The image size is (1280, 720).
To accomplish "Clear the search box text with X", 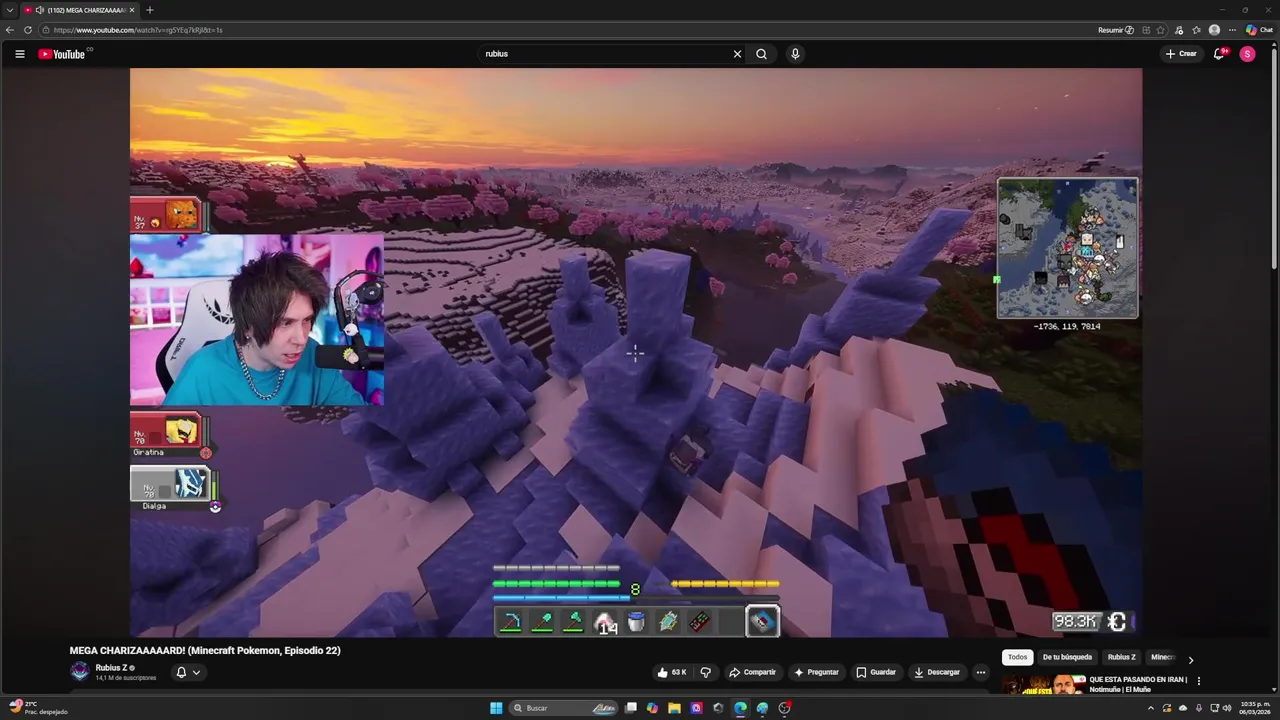I will pyautogui.click(x=737, y=54).
